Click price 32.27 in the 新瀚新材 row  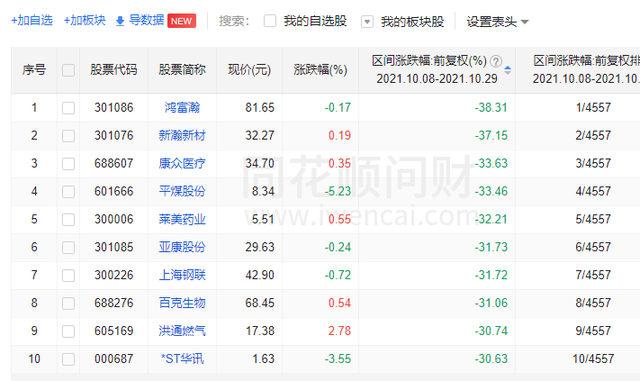(x=260, y=136)
